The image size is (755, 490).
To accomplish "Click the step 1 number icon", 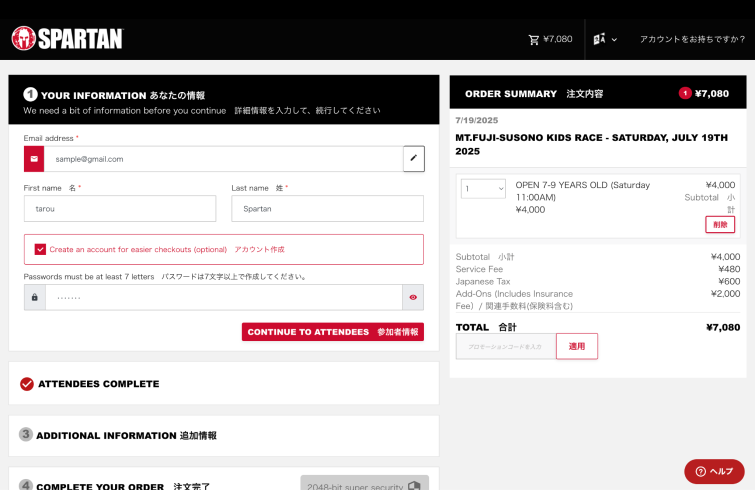I will [x=30, y=94].
